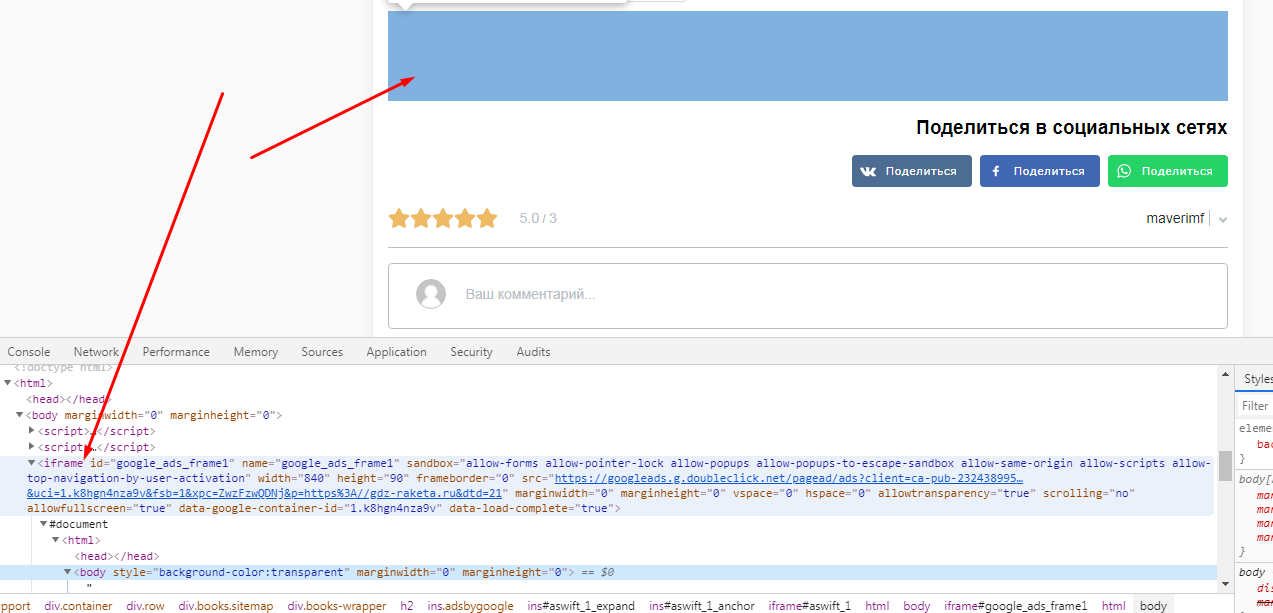Select the div.container breadcrumb
The image size is (1273, 613).
pos(78,606)
